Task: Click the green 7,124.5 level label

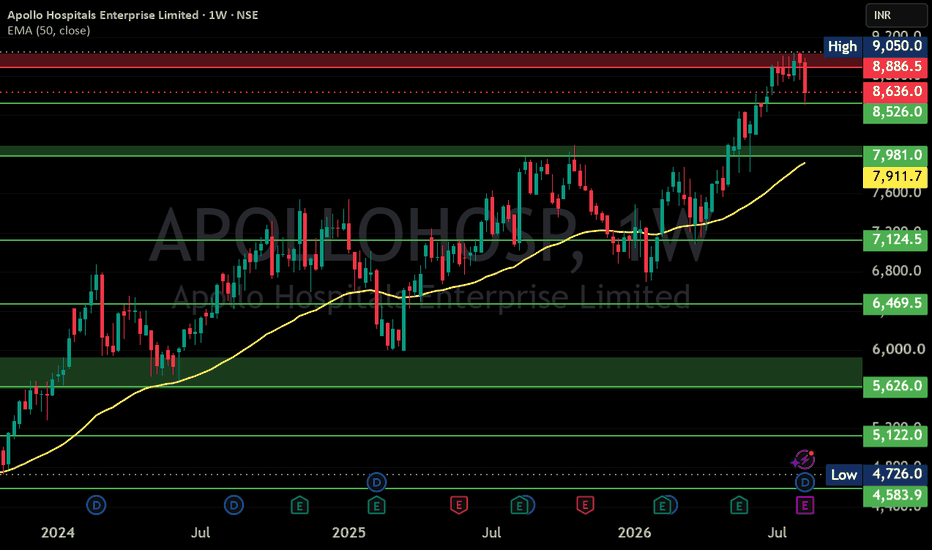Action: (x=896, y=240)
